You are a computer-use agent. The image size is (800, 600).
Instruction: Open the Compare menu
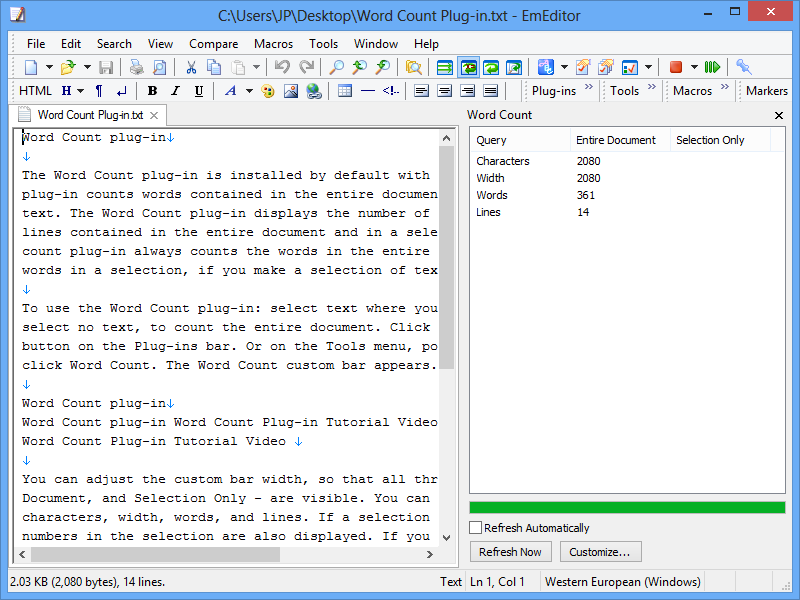pos(213,44)
